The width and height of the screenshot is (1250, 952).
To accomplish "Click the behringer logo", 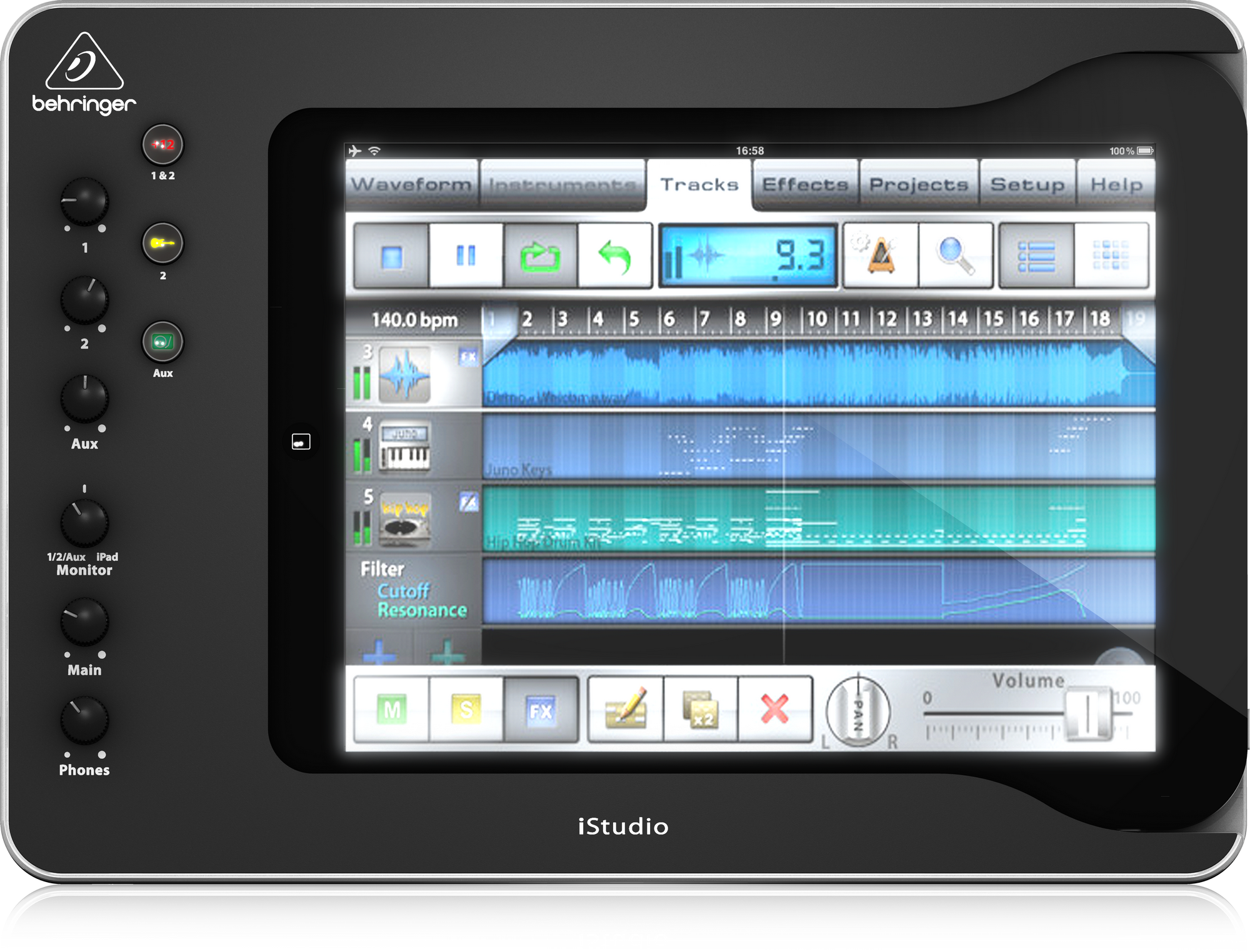I will click(84, 73).
